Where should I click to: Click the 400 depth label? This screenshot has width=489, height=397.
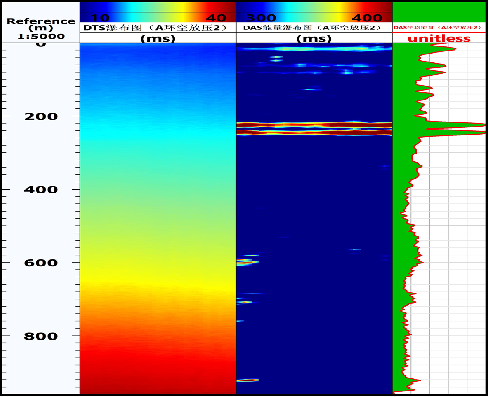(41, 189)
